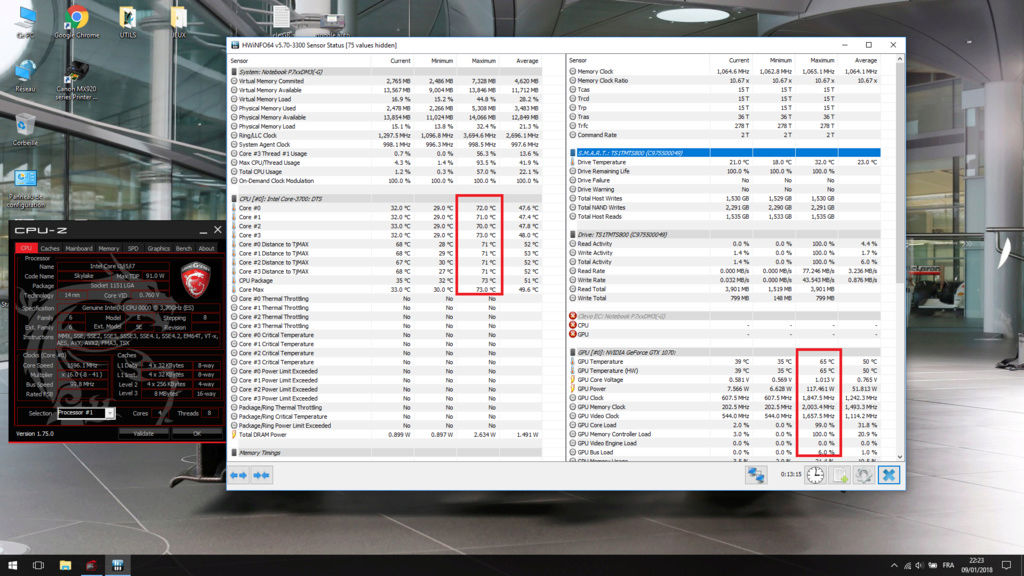The image size is (1024, 576).
Task: Open File Explorer from the taskbar
Action: [65, 565]
